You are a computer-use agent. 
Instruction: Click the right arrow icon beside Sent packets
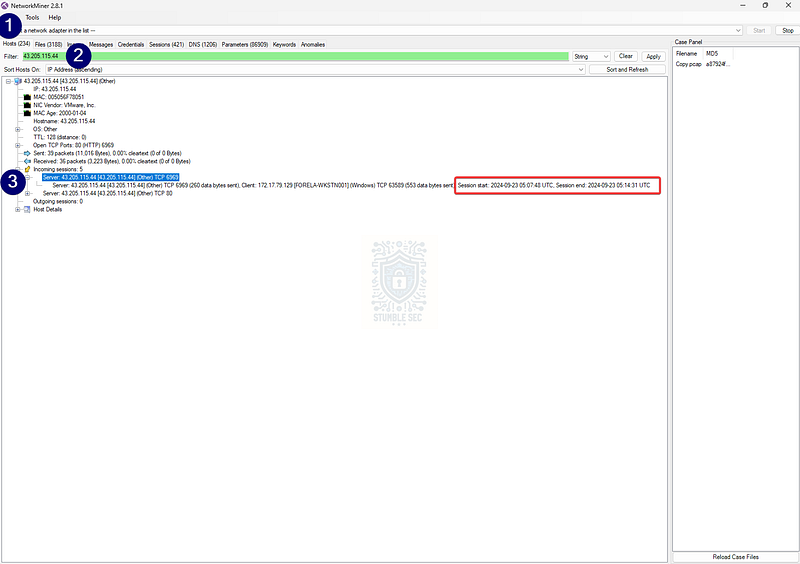click(27, 153)
